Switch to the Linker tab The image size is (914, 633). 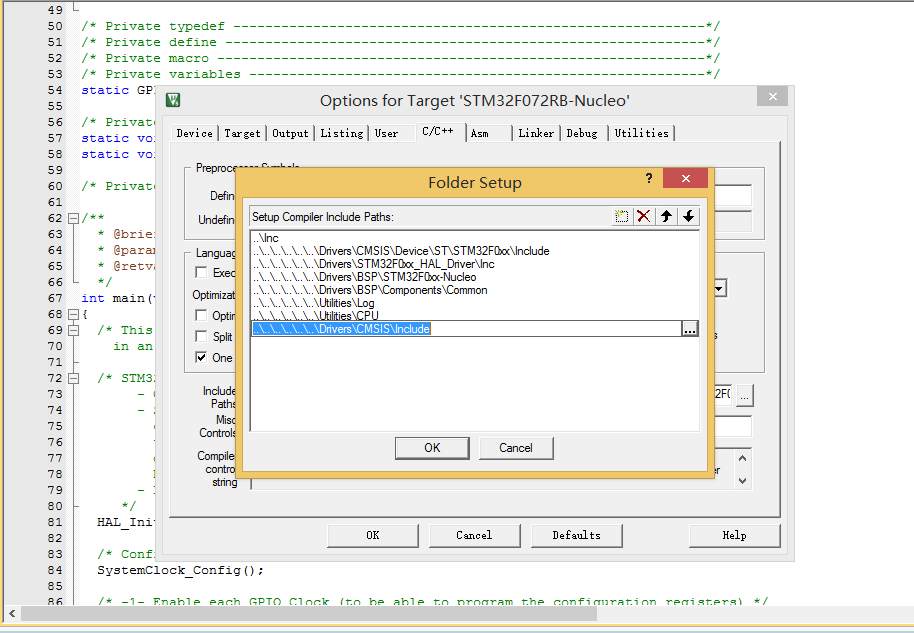click(536, 133)
